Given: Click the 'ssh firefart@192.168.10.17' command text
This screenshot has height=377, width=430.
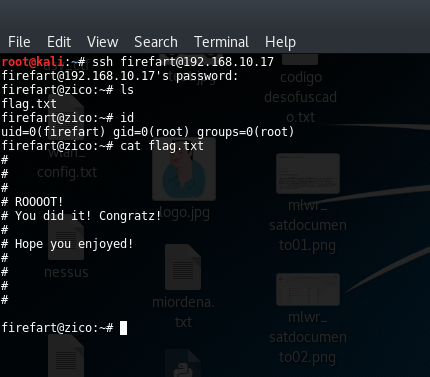Looking at the screenshot, I should pos(183,62).
